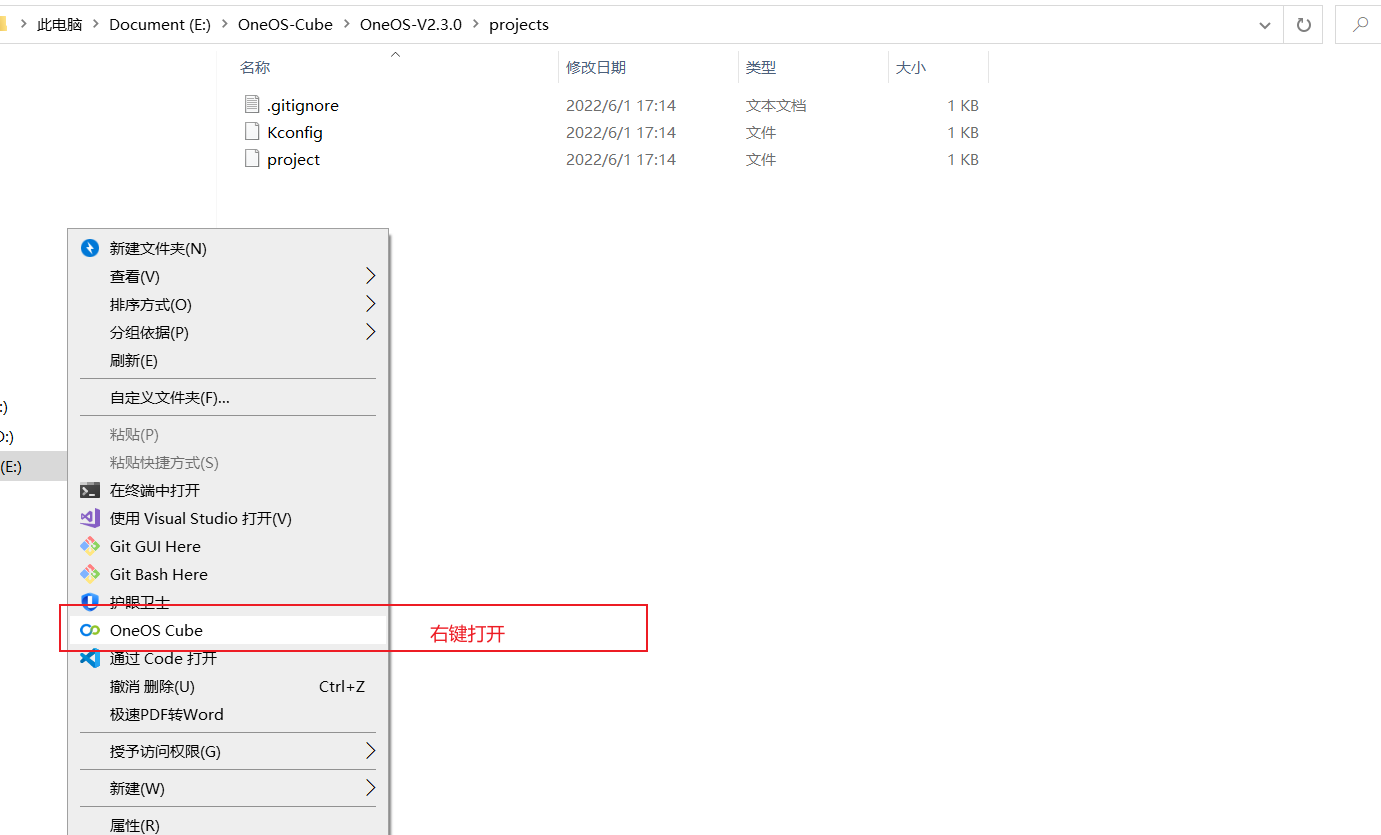Choose 刷新(E) from context menu
The image size is (1381, 835).
228,360
